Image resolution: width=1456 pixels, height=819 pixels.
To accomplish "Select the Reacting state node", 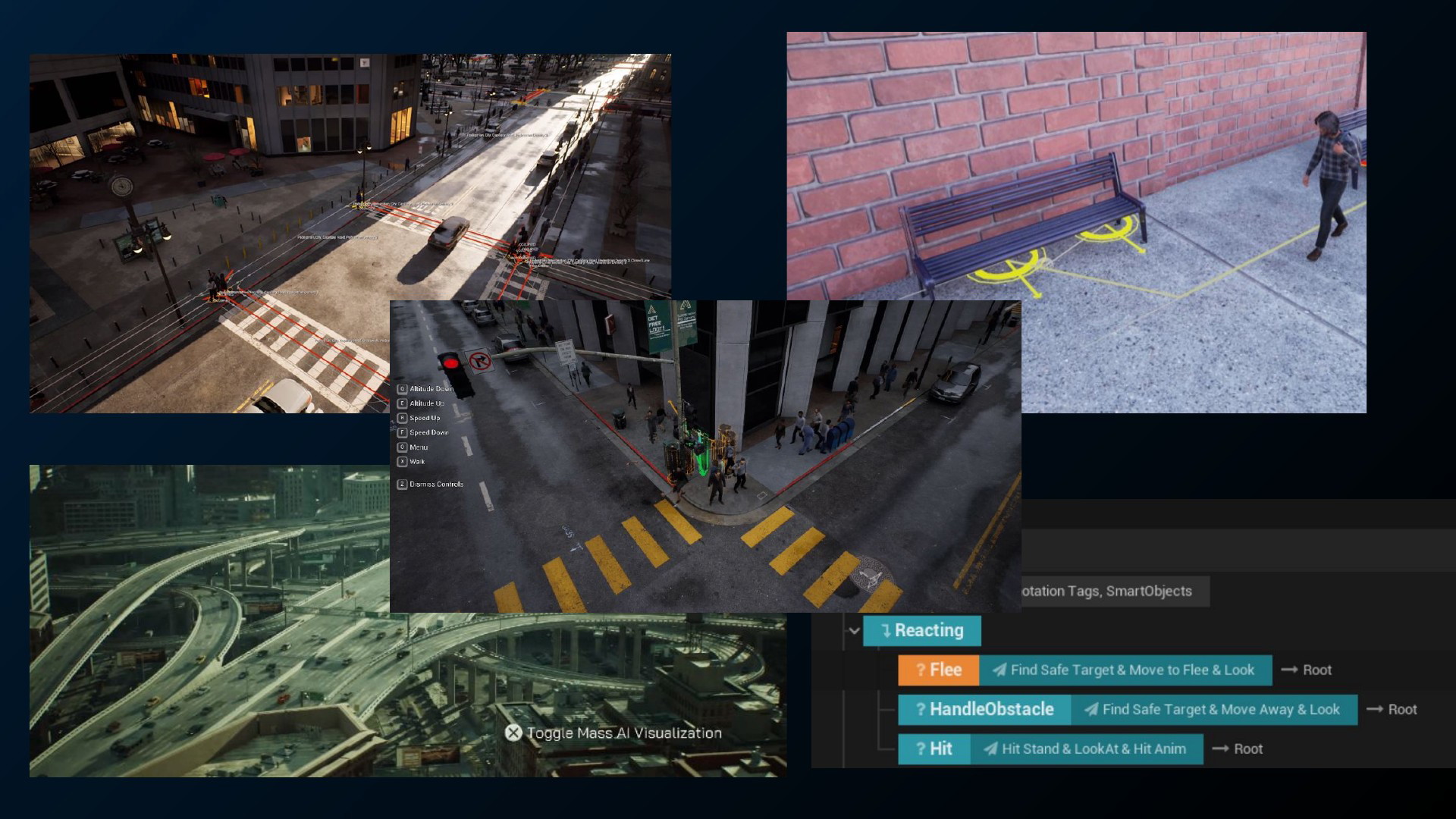I will pyautogui.click(x=921, y=631).
